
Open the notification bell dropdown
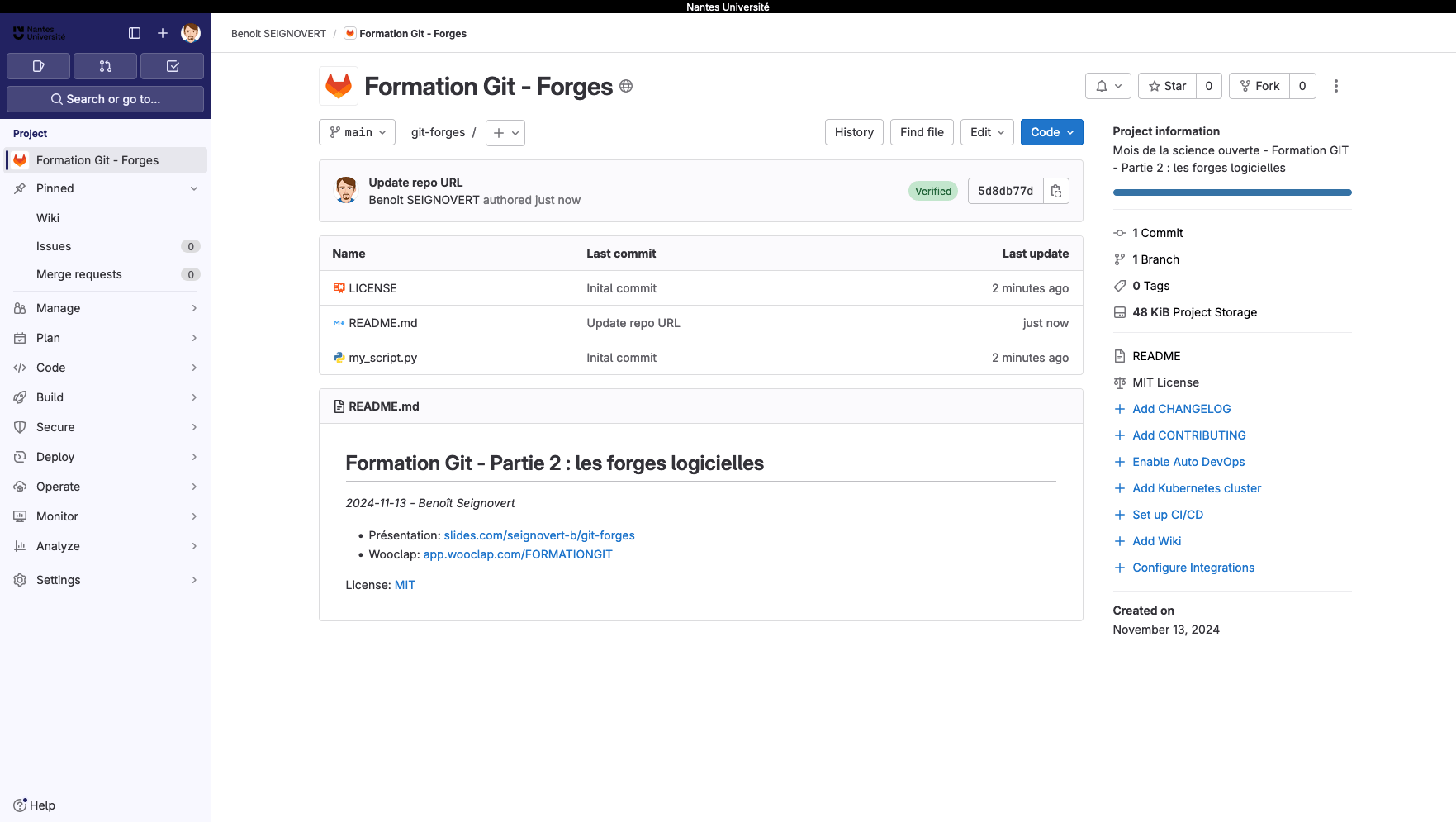[1108, 86]
